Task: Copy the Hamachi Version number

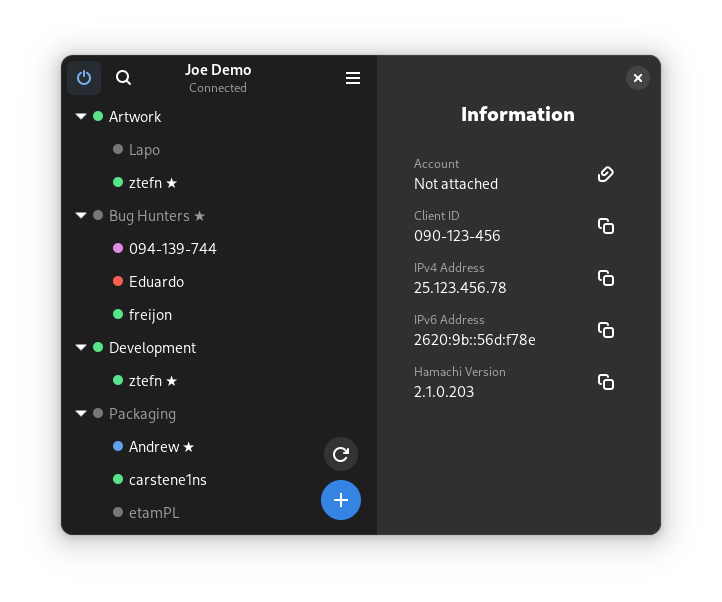Action: tap(605, 382)
